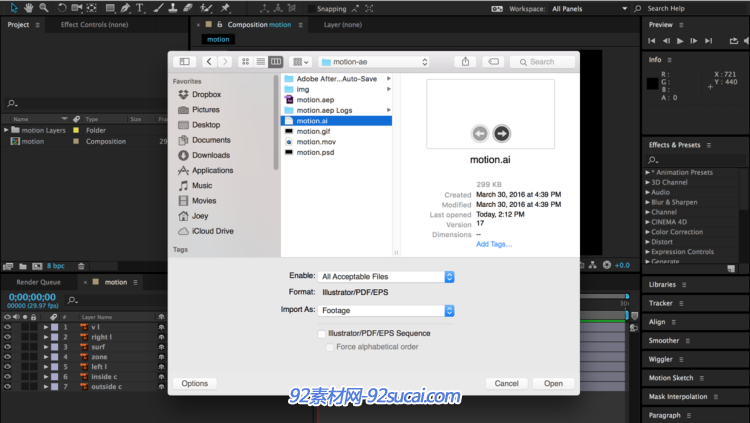Hide the 'outside c' layer eye toggle
The width and height of the screenshot is (750, 423).
pyautogui.click(x=7, y=387)
